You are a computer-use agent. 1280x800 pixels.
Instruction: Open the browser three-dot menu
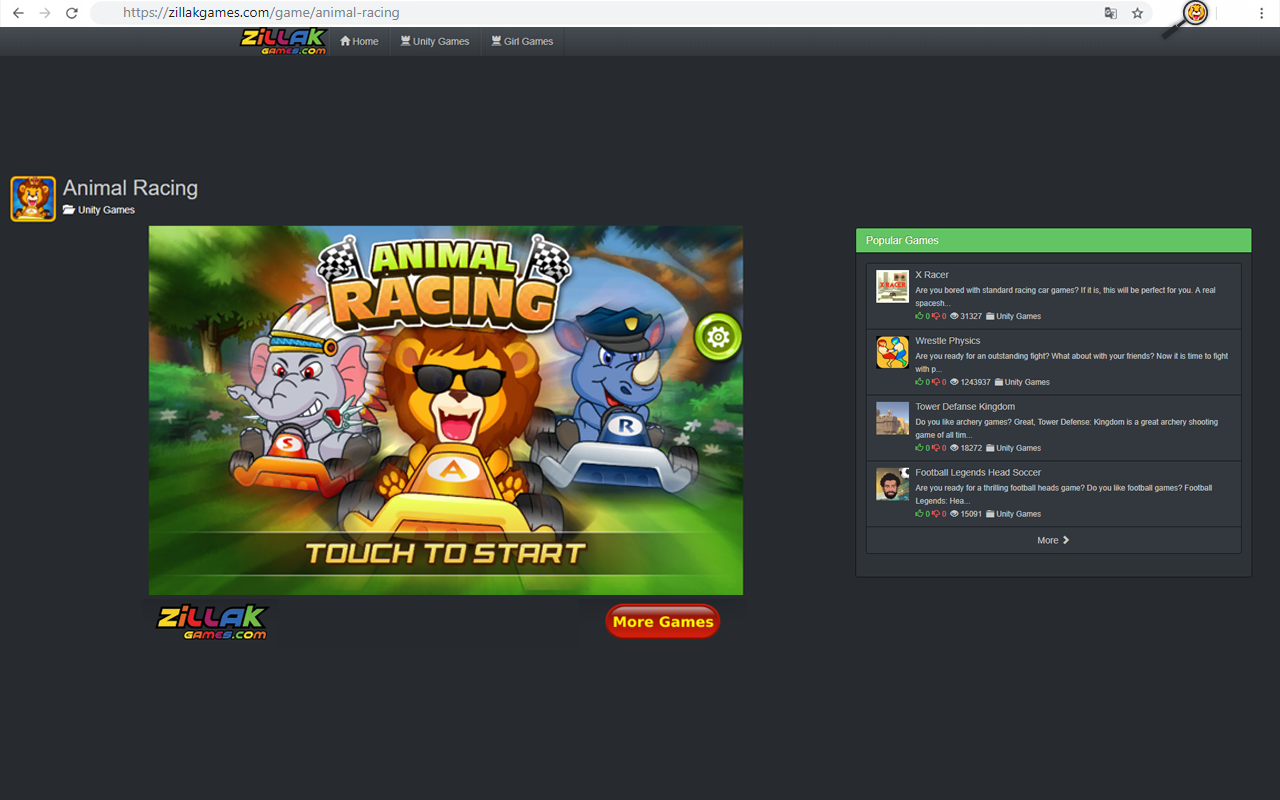pyautogui.click(x=1261, y=13)
